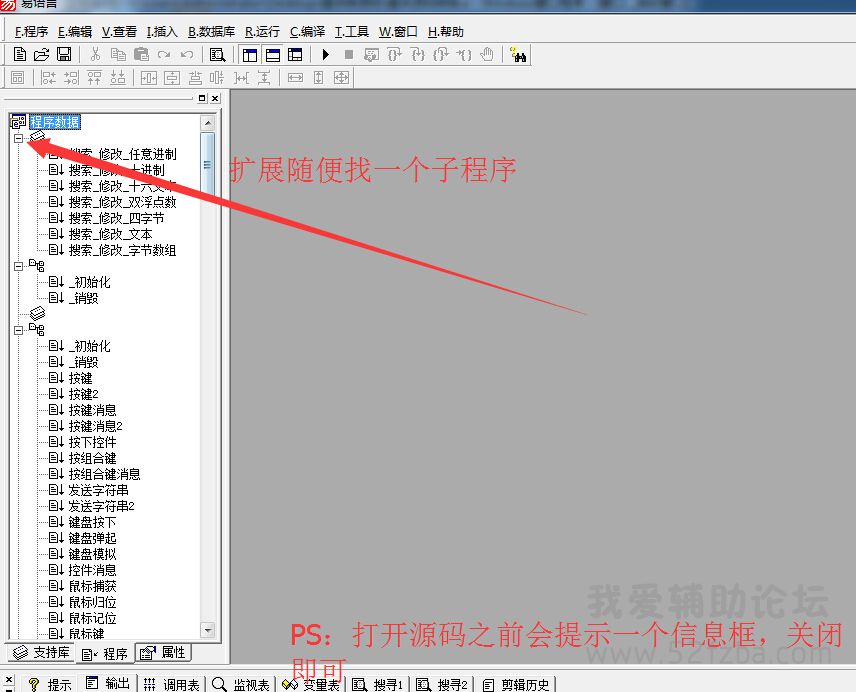Collapse the class node containing 按键 routines
Image resolution: width=856 pixels, height=692 pixels.
[19, 330]
